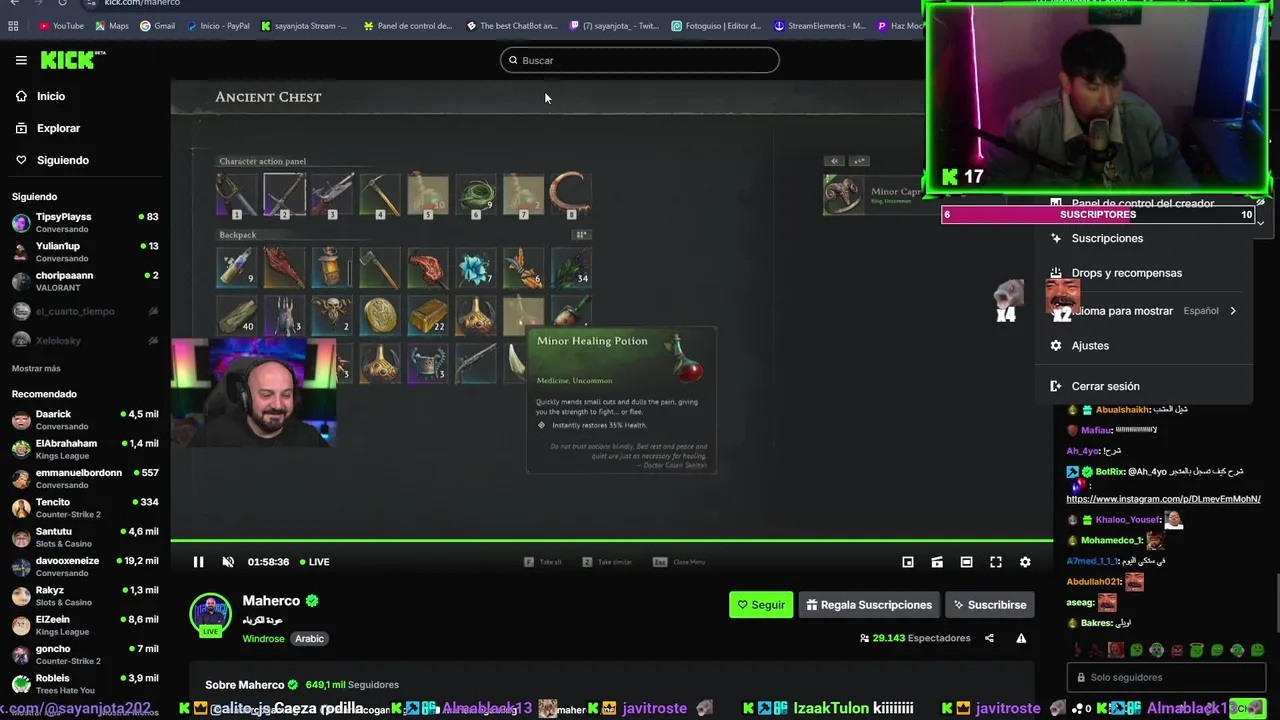
Task: Open the Twitch sayanjota_ bookmark
Action: tap(614, 26)
